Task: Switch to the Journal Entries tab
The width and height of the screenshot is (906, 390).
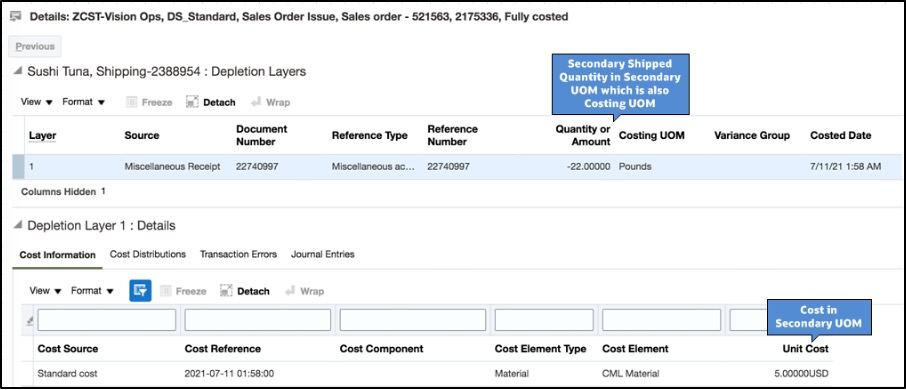Action: (322, 254)
